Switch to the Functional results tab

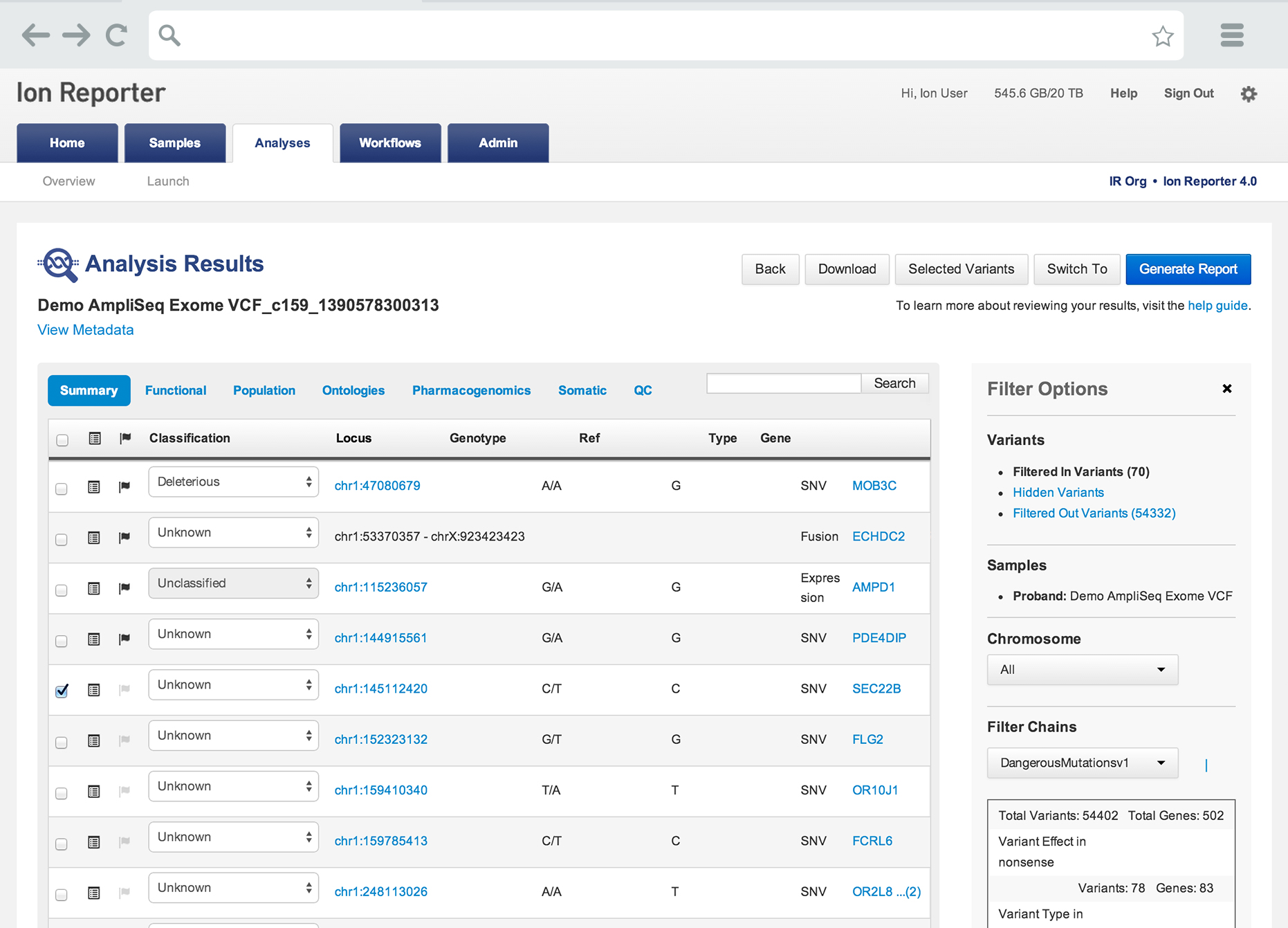[176, 390]
